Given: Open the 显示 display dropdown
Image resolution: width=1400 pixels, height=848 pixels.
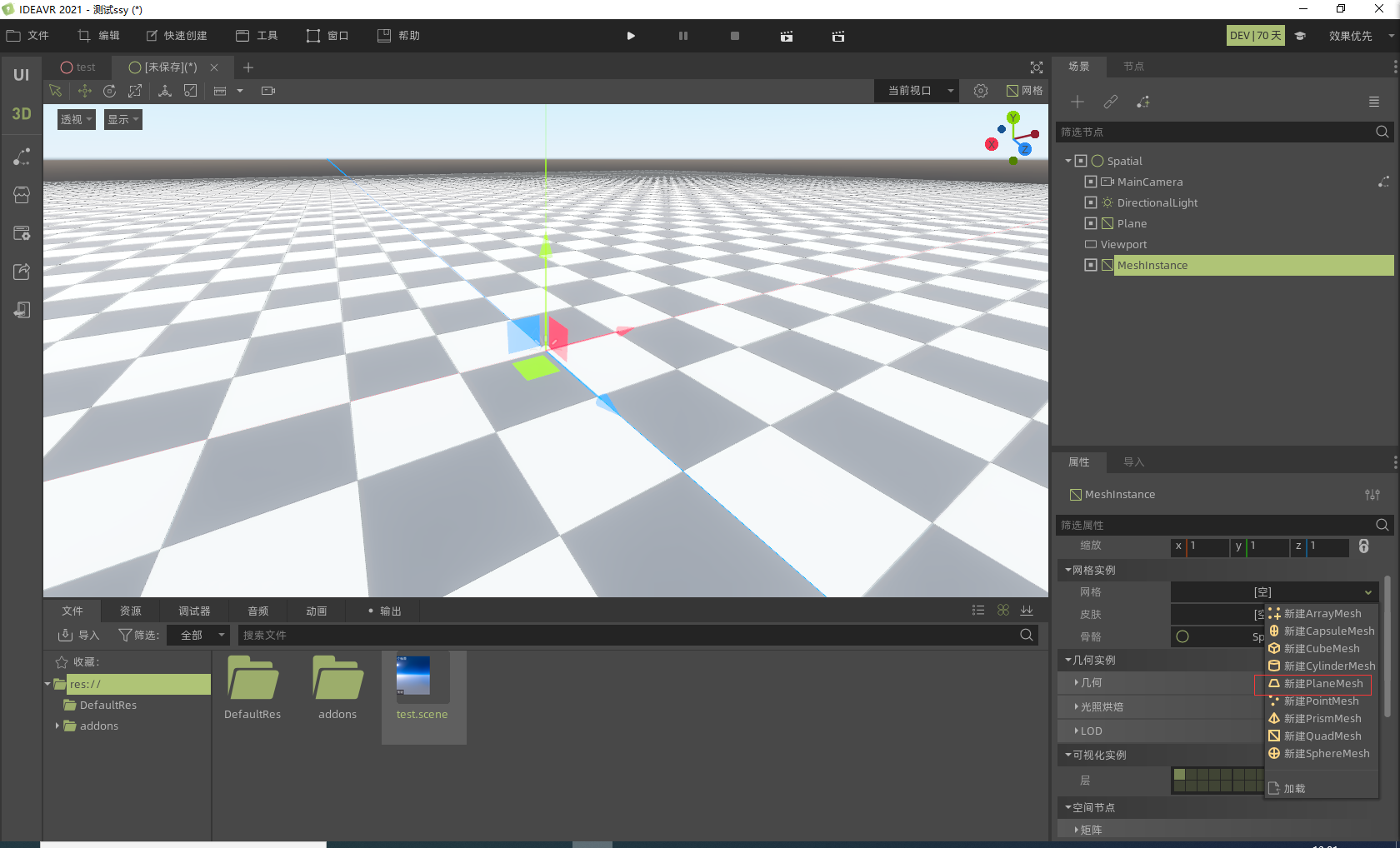Looking at the screenshot, I should tap(122, 120).
